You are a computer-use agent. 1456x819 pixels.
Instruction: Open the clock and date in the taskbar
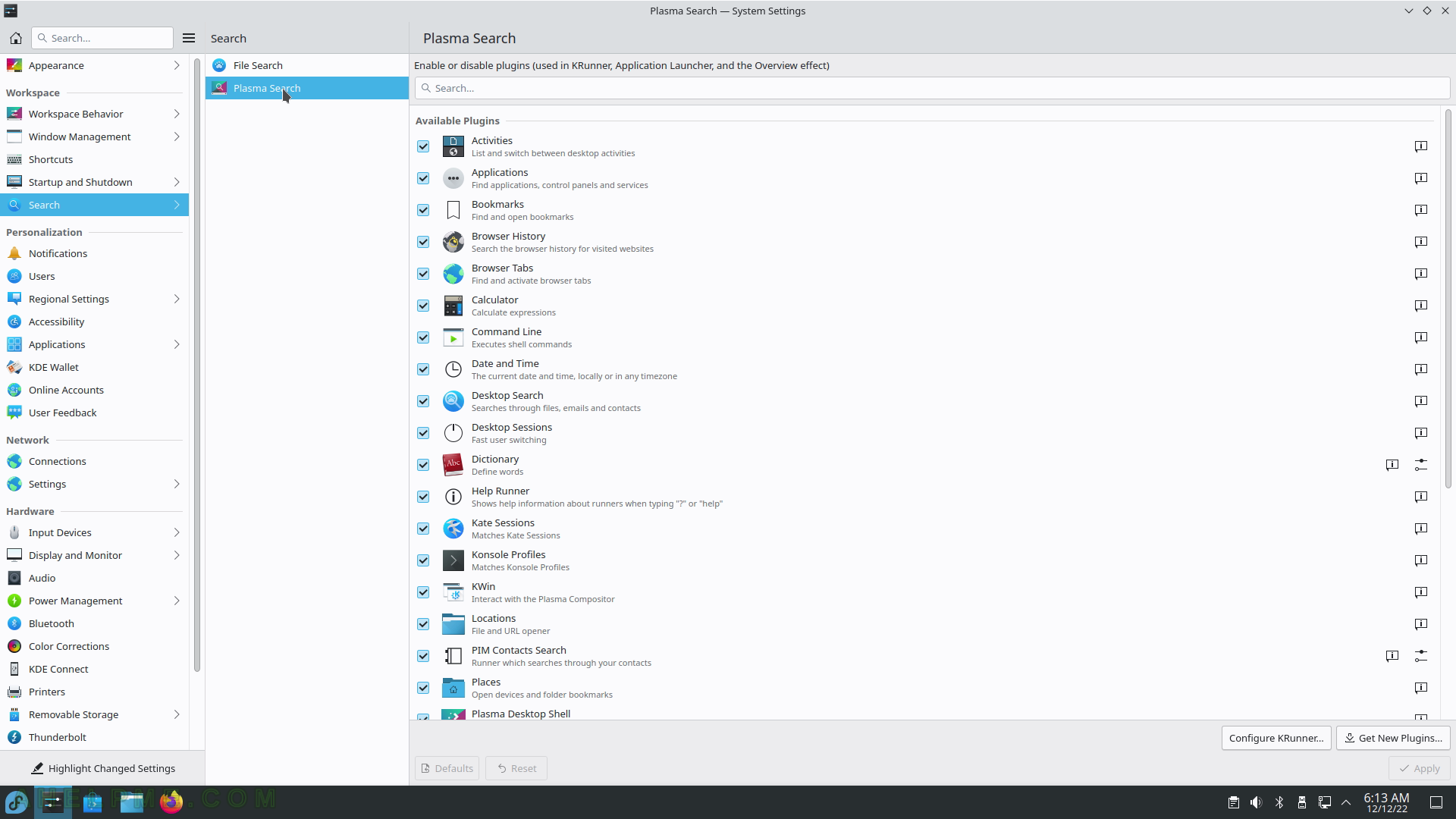point(1386,802)
